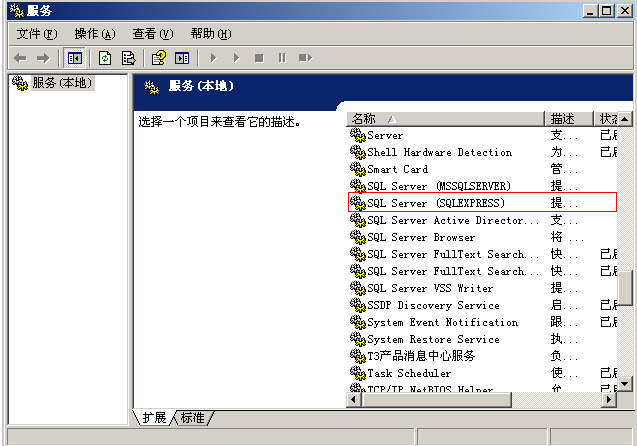
Task: Click the Start Service play button
Action: point(213,58)
